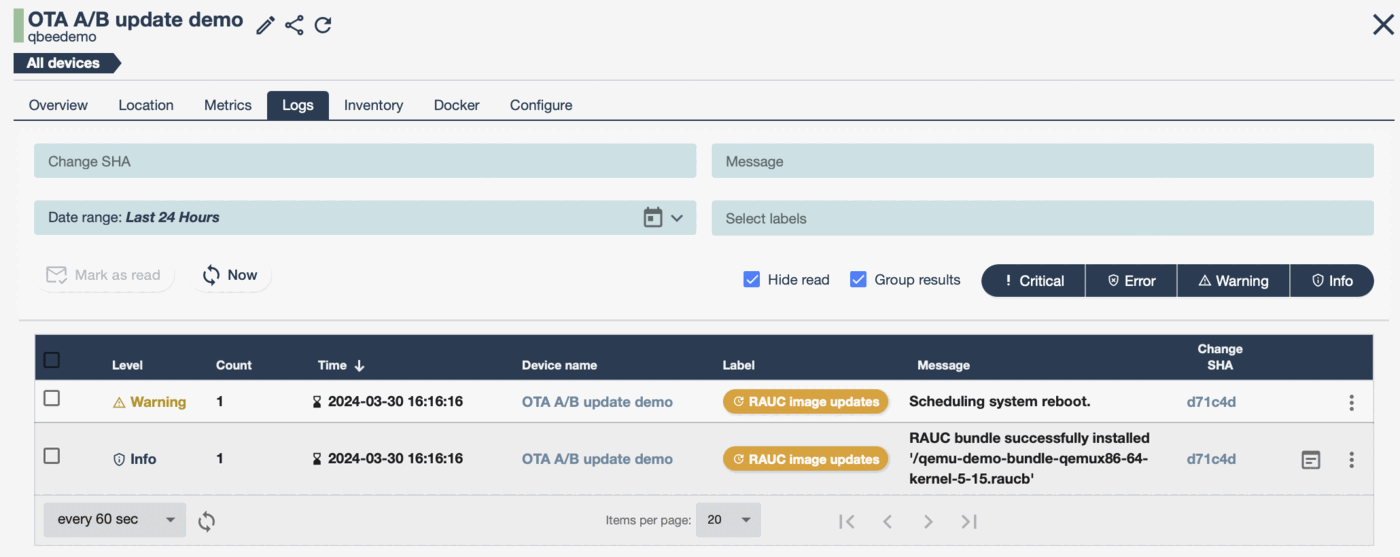Screen dimensions: 1400x557
Task: Filter logs by Critical level
Action: point(1033,281)
